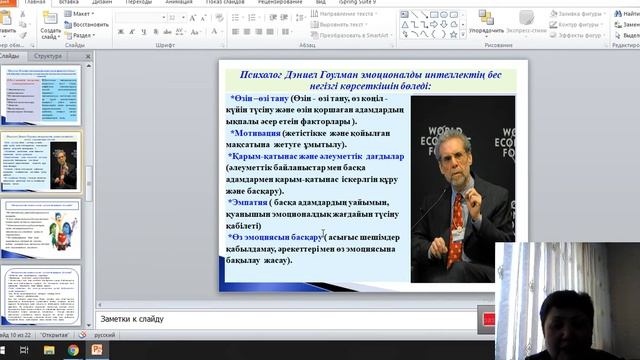
Task: Open the Направление текста dropdown
Action: 343,14
